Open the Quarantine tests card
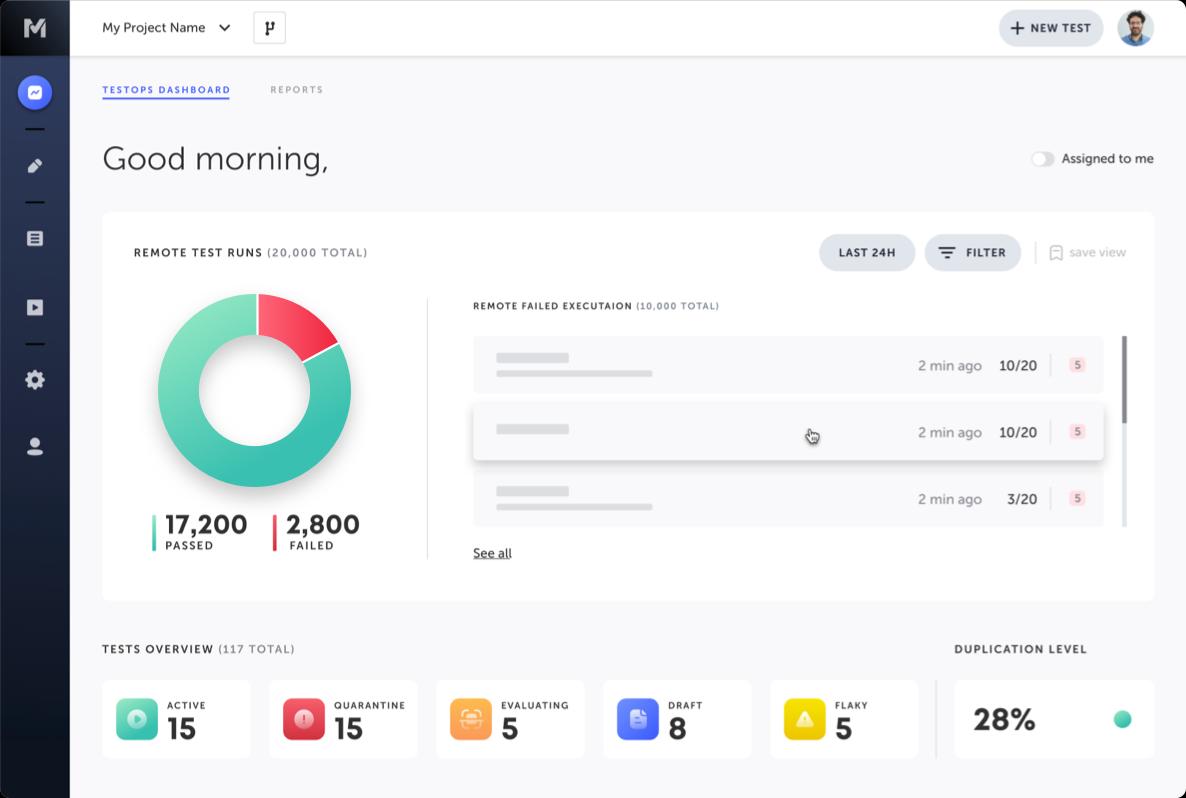Screen dimensions: 1186x798 coord(342,719)
